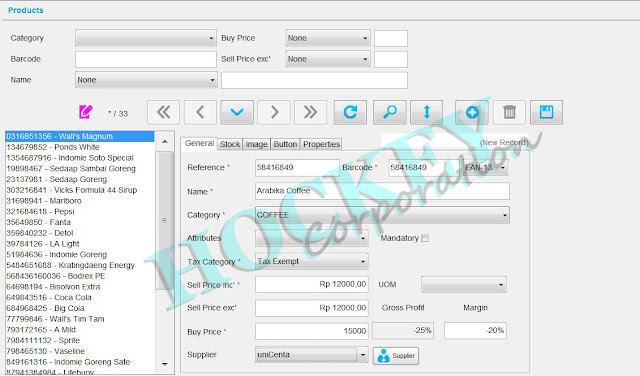Go to first record with double-left arrow

click(163, 112)
